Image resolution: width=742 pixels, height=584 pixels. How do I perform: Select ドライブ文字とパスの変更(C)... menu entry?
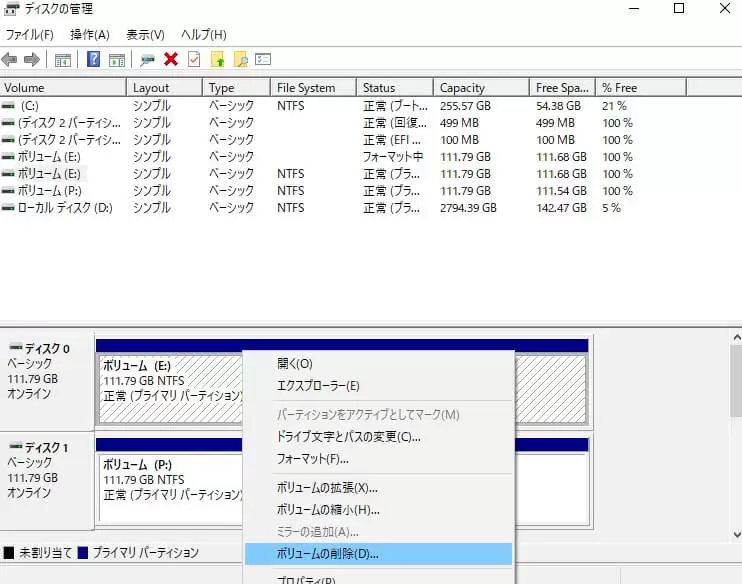(x=379, y=436)
